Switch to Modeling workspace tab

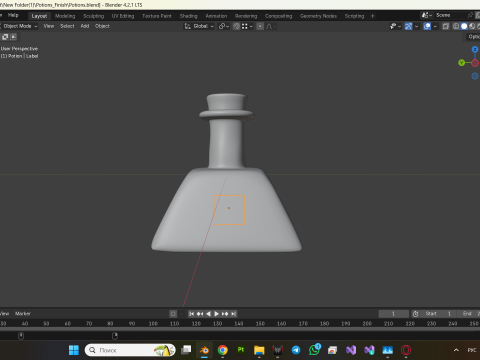(65, 16)
